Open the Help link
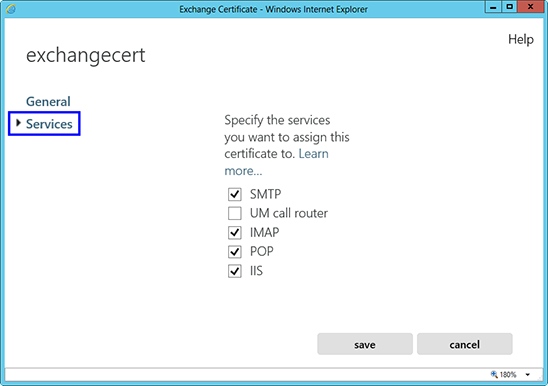The width and height of the screenshot is (548, 386). [x=521, y=39]
